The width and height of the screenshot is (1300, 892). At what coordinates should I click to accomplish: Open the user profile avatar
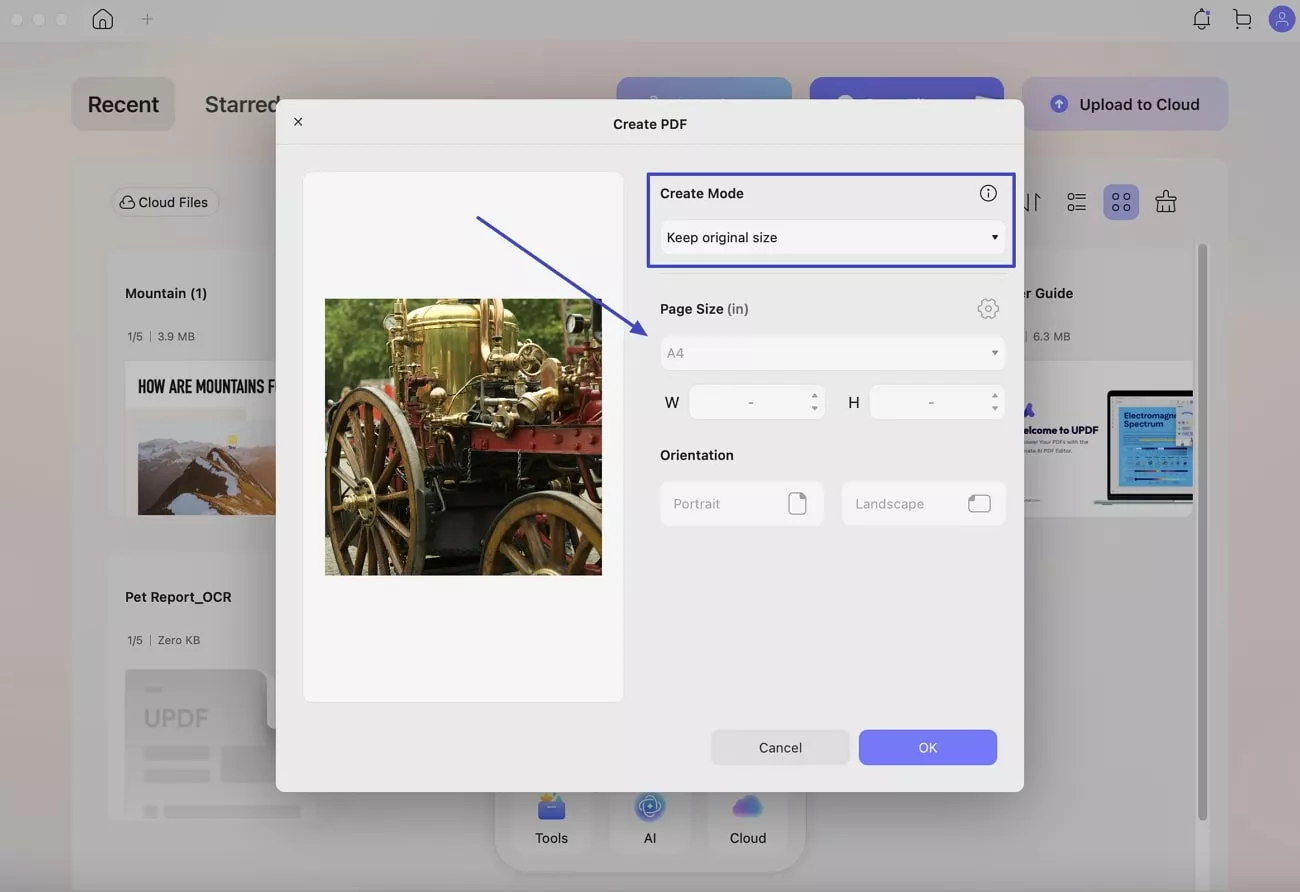(1281, 19)
